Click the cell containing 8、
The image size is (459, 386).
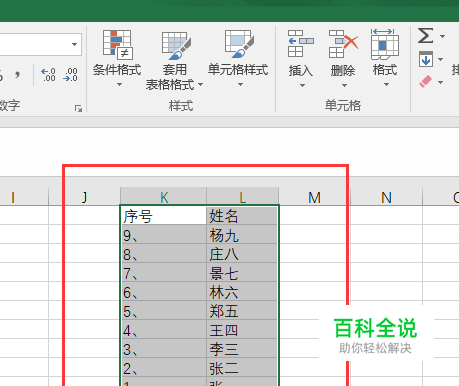(163, 253)
